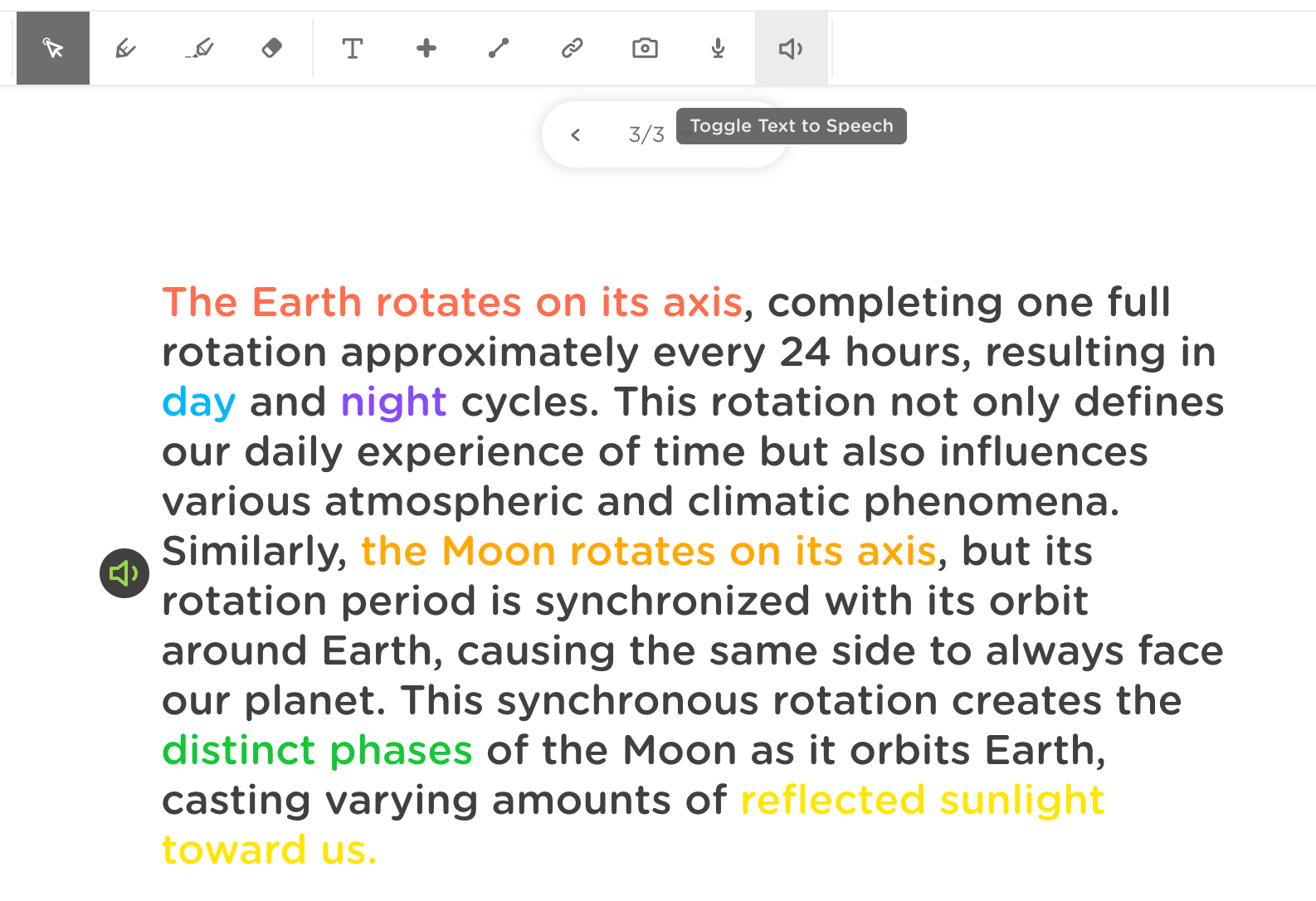Image resolution: width=1316 pixels, height=901 pixels.
Task: Select the line connector tool
Action: click(x=499, y=48)
